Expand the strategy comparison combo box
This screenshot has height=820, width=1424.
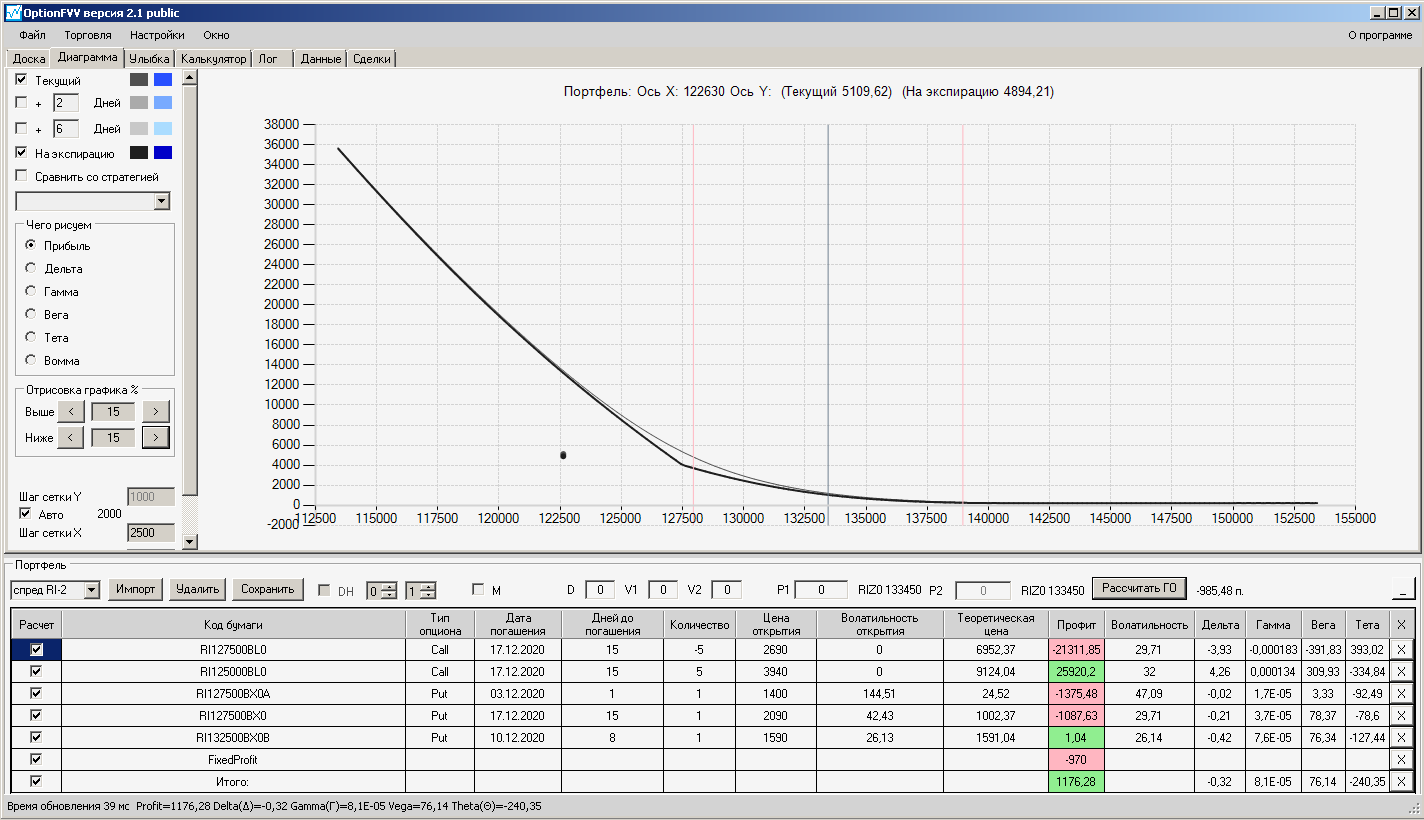point(162,202)
